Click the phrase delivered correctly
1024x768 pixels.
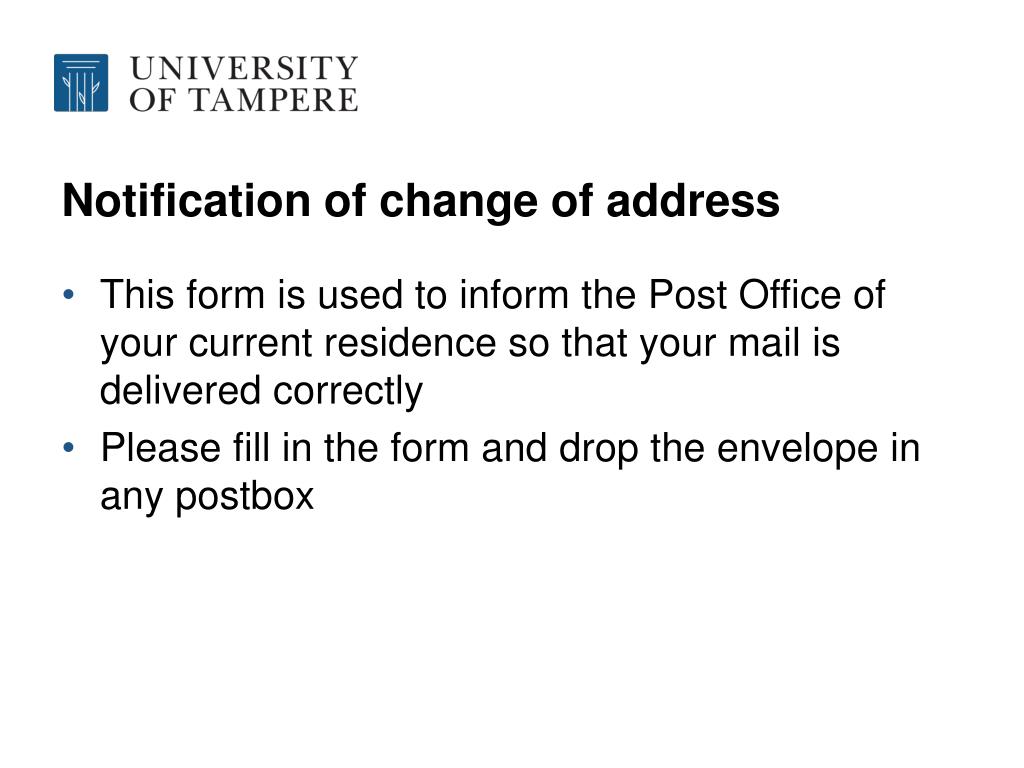(261, 392)
